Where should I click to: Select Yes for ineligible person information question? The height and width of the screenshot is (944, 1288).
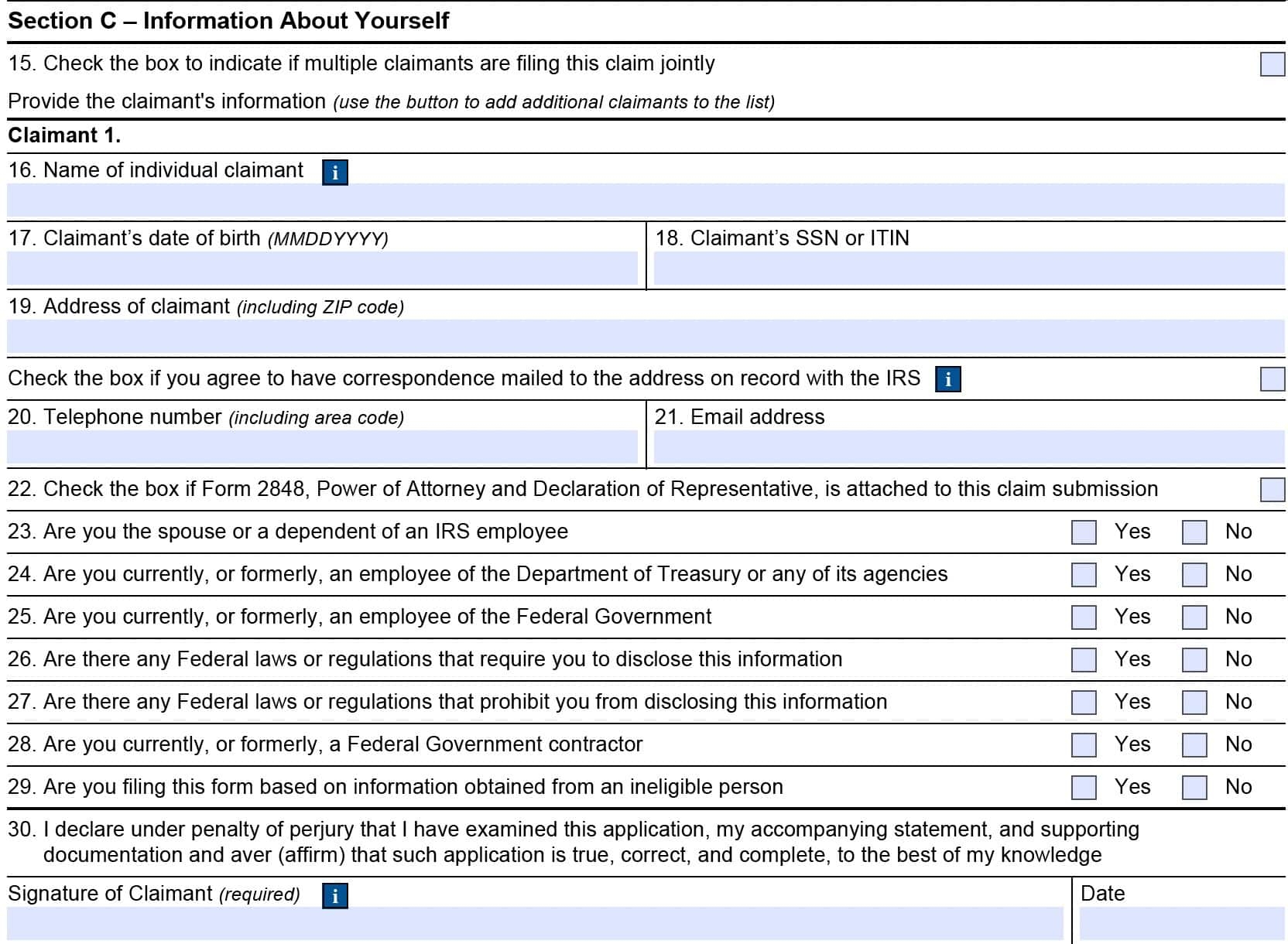[1083, 787]
